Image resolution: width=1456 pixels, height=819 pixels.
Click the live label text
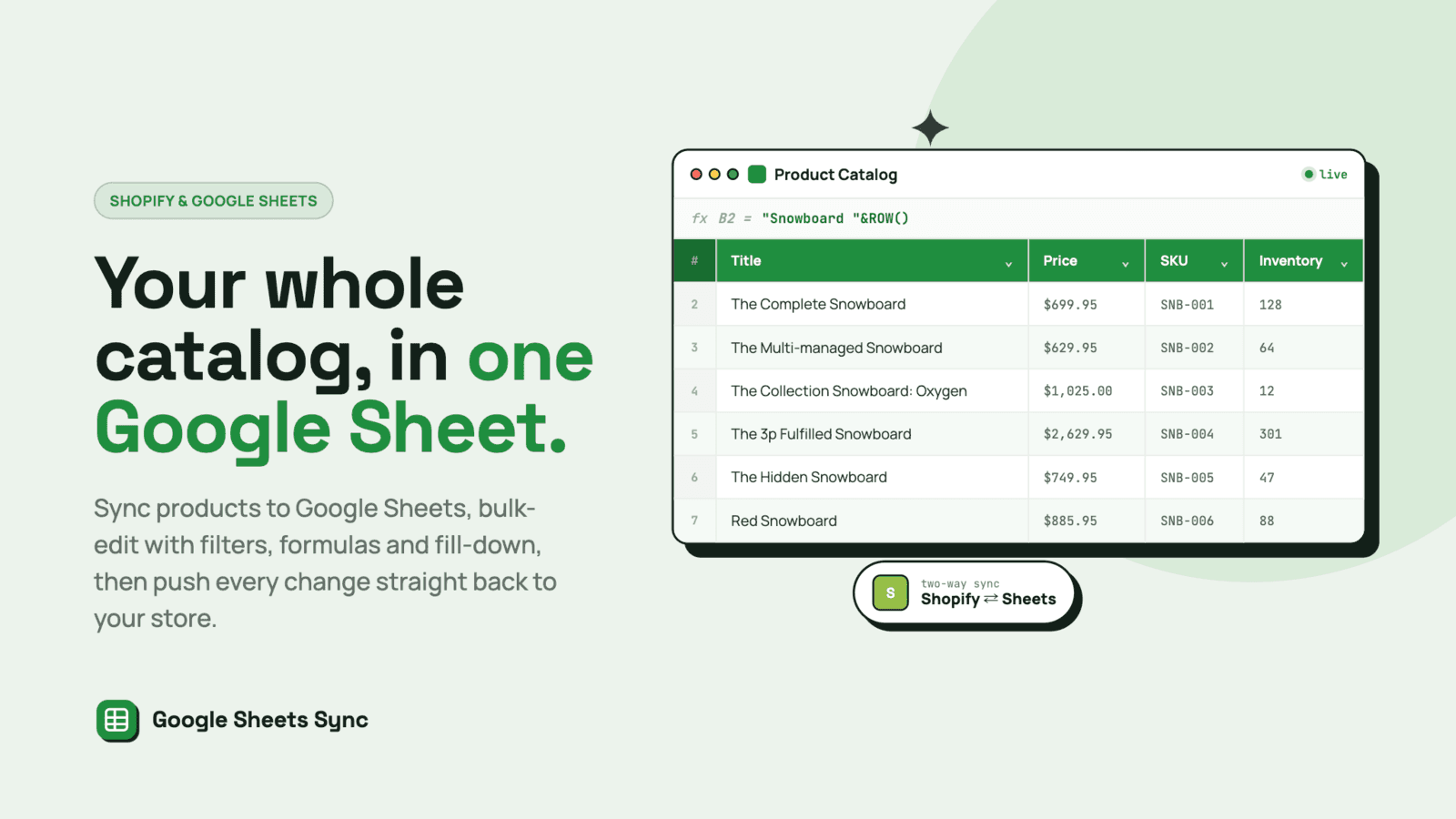[x=1333, y=174]
